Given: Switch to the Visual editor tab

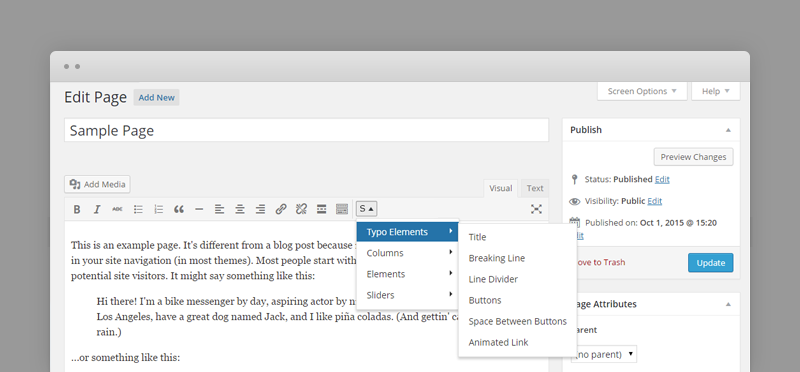Looking at the screenshot, I should 501,188.
